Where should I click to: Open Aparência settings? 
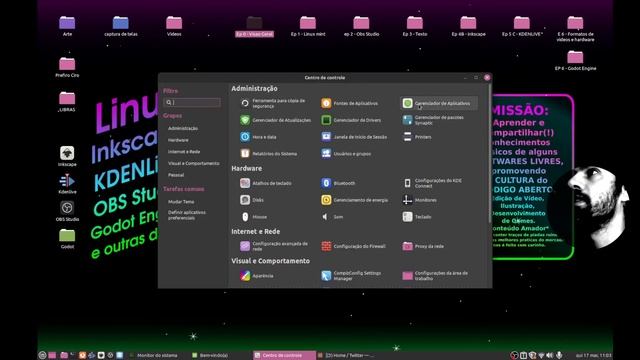pyautogui.click(x=257, y=276)
